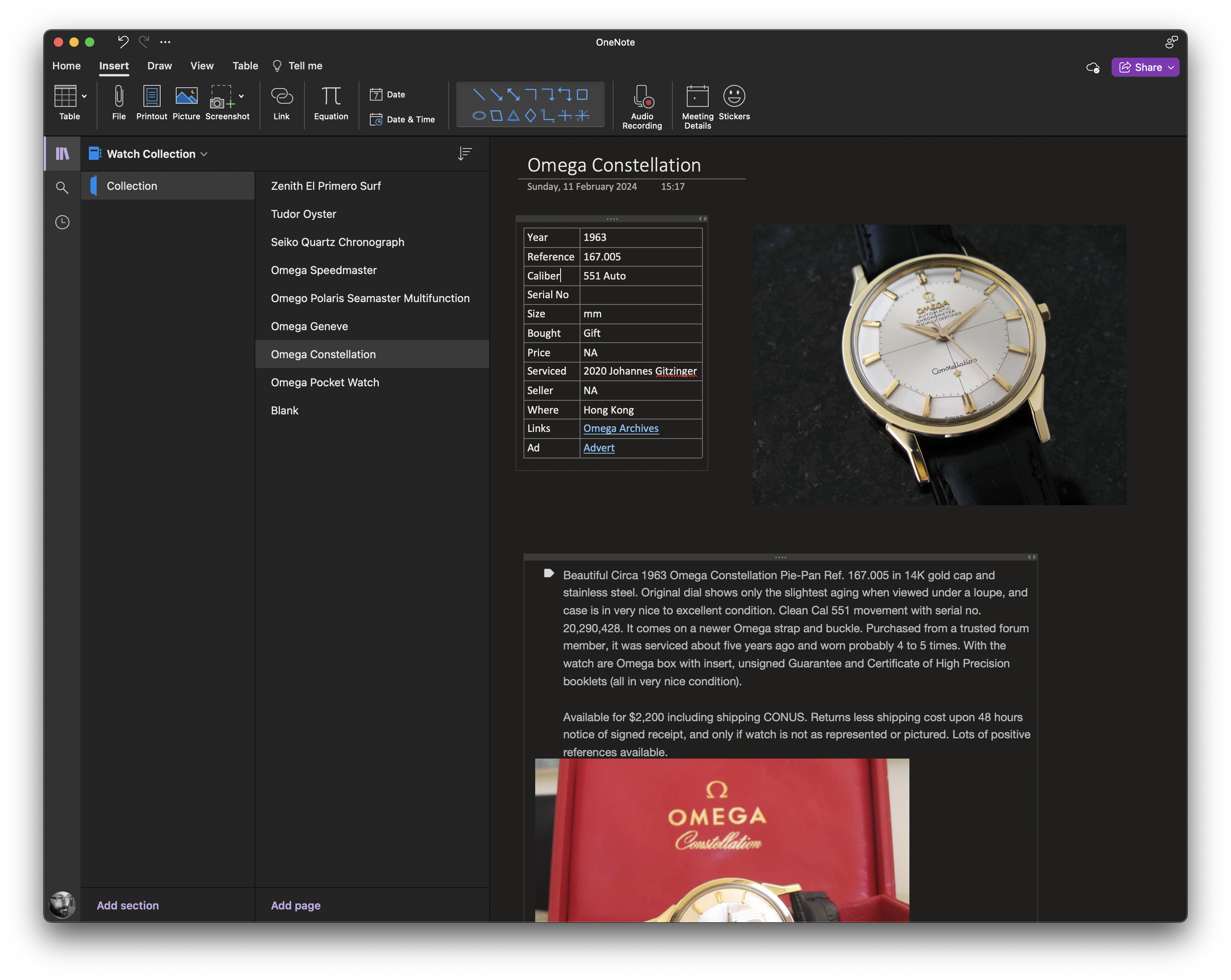This screenshot has height=980, width=1231.
Task: Toggle the notebooks navigation pane
Action: (62, 154)
